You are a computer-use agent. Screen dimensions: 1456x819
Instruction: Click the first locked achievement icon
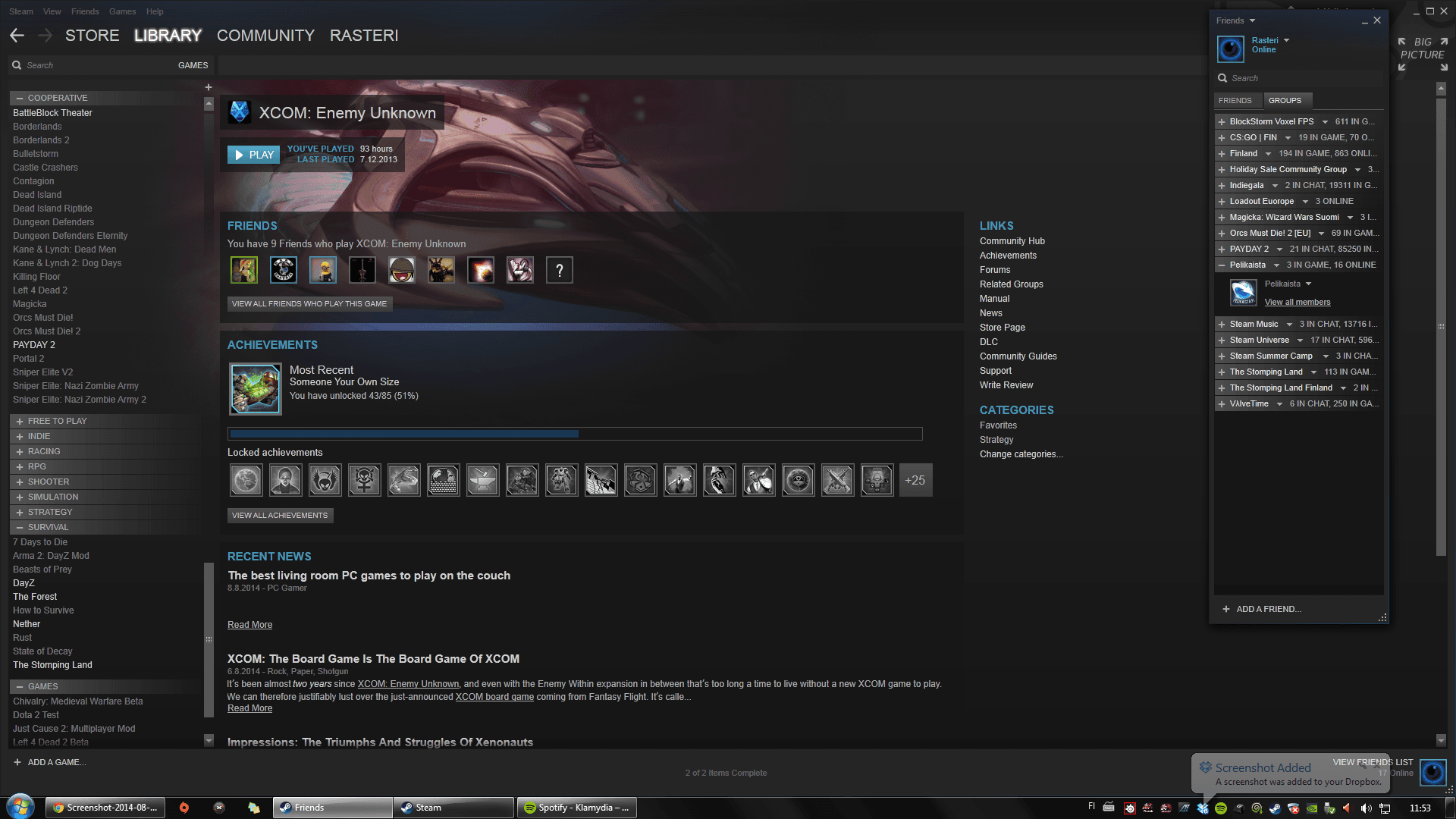point(246,480)
